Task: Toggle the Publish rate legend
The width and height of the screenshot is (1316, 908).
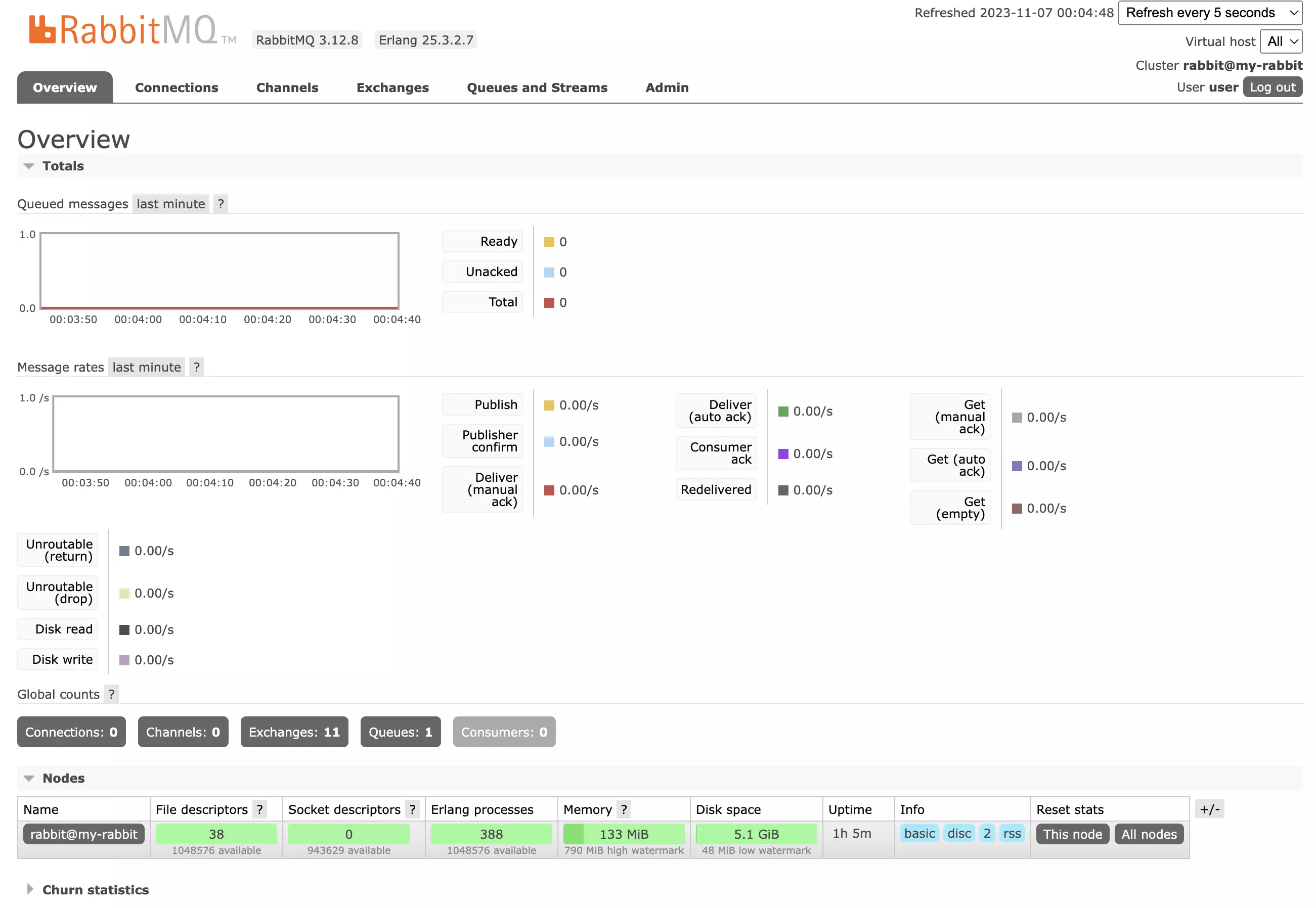Action: click(x=482, y=404)
